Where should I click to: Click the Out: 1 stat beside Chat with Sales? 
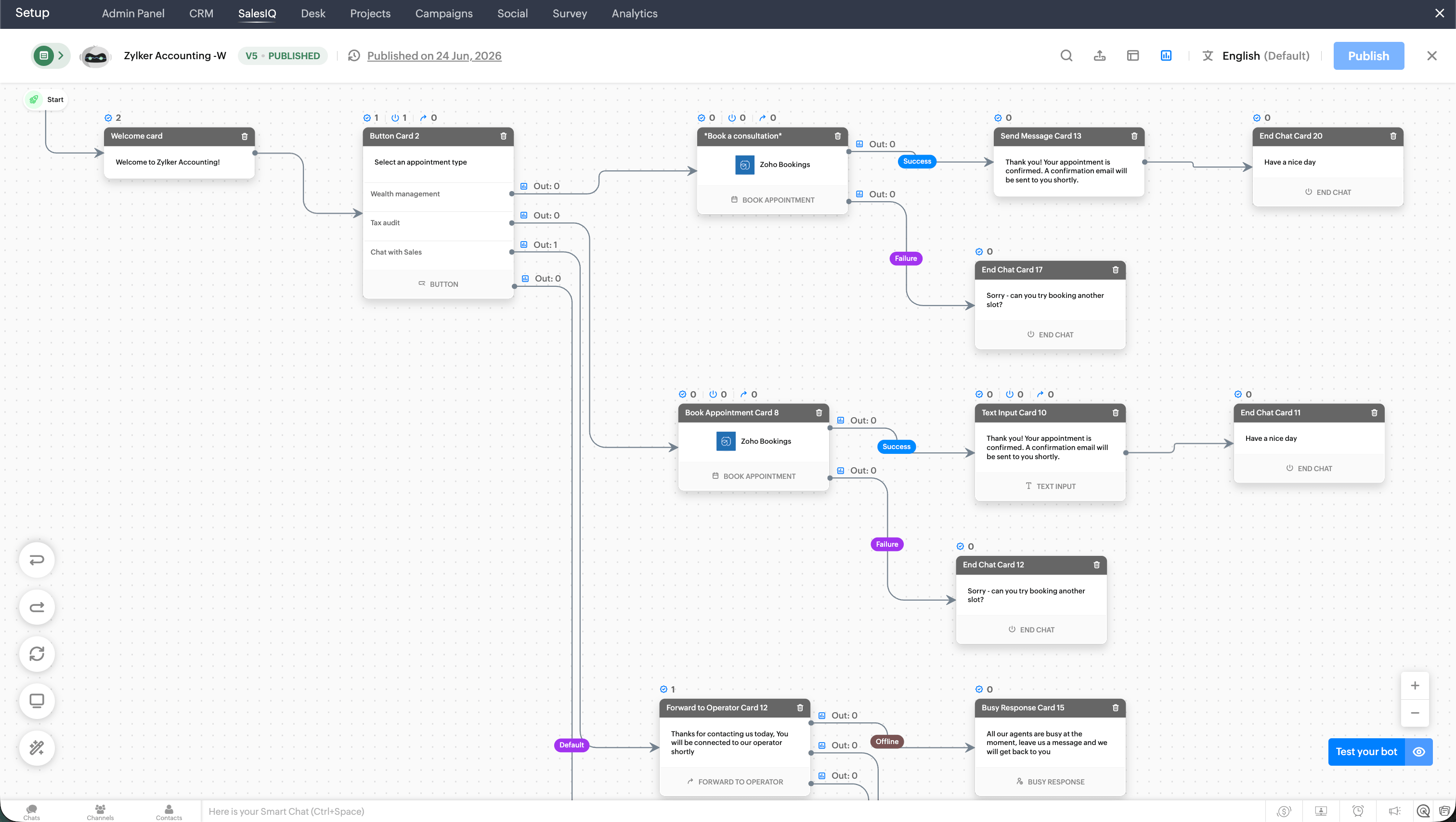pyautogui.click(x=539, y=244)
